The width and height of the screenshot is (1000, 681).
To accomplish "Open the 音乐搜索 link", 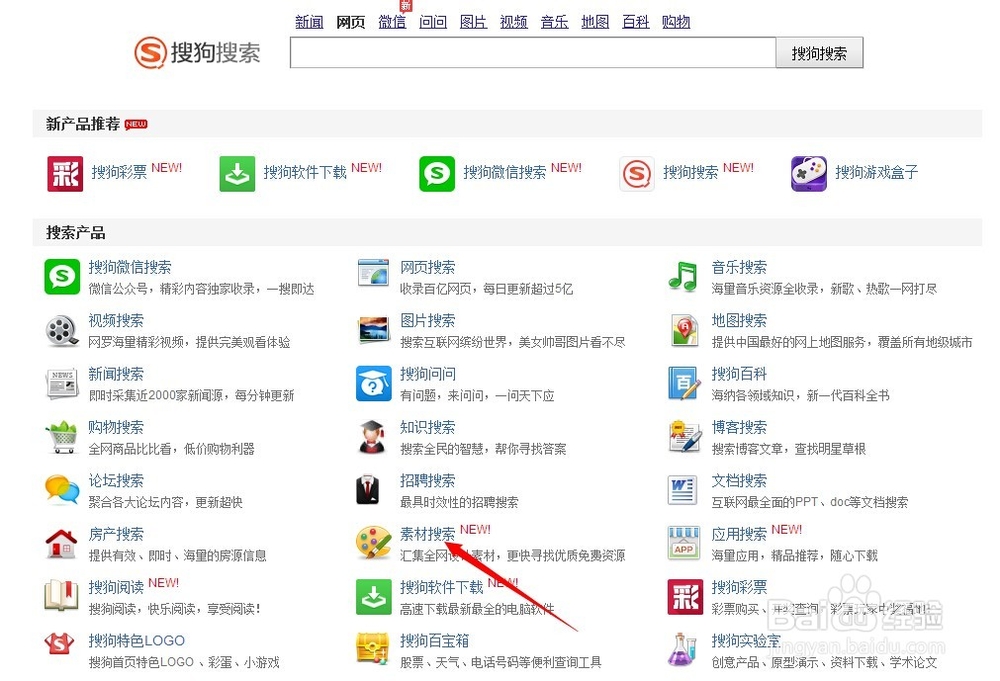I will pyautogui.click(x=739, y=267).
